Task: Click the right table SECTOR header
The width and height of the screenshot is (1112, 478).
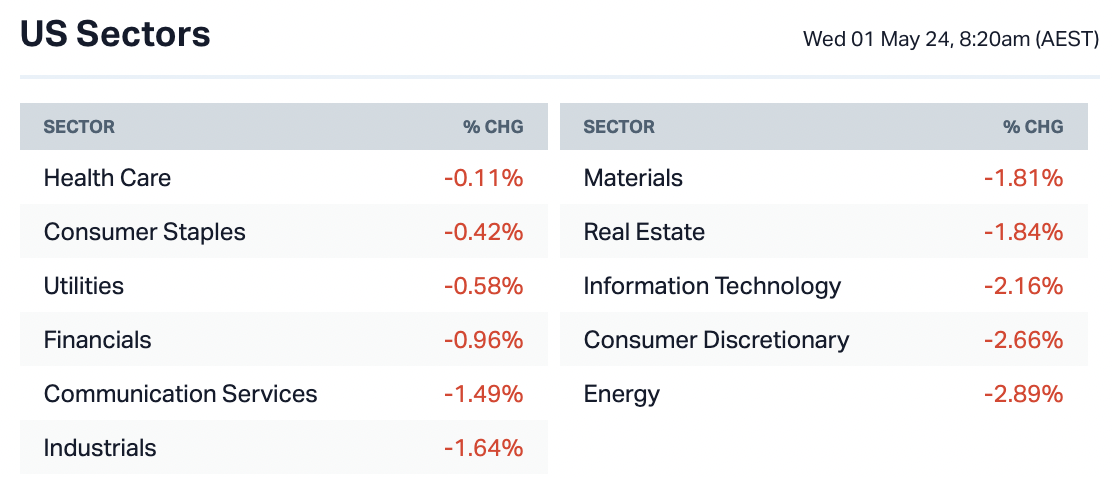Action: tap(619, 127)
